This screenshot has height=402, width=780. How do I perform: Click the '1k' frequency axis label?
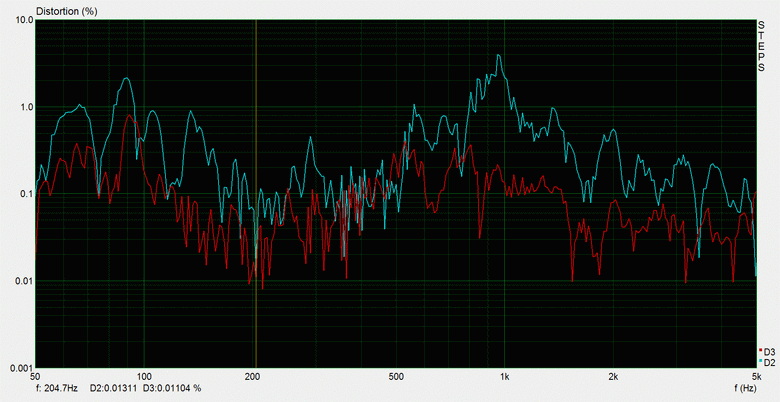(x=505, y=377)
